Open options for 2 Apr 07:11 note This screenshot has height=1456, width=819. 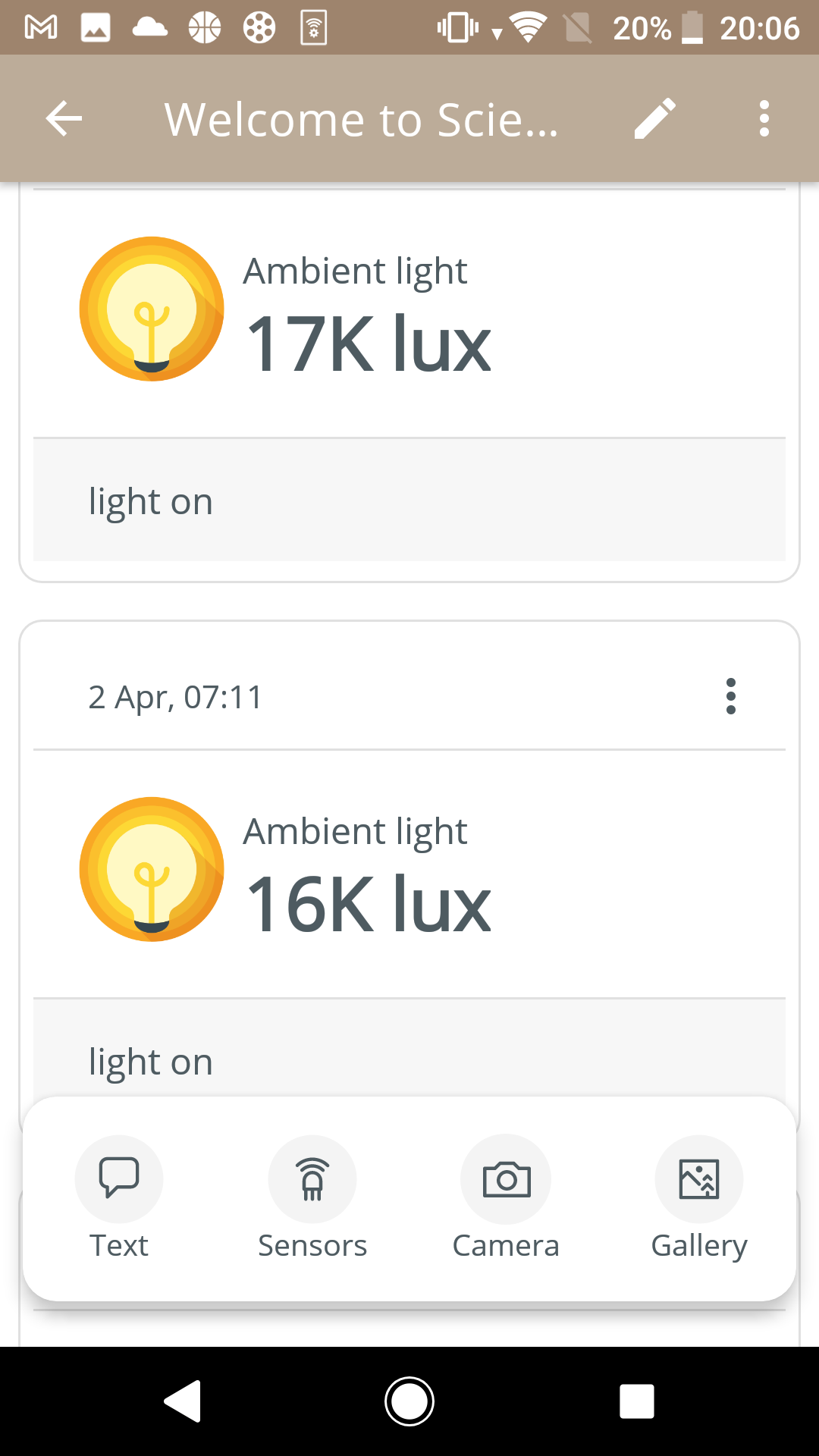[x=730, y=696]
